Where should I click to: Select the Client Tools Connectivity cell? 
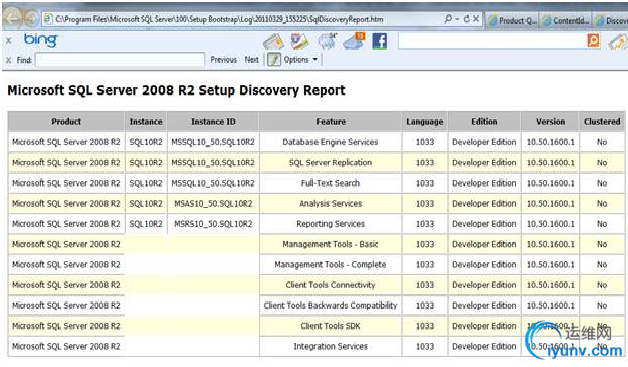(x=330, y=285)
